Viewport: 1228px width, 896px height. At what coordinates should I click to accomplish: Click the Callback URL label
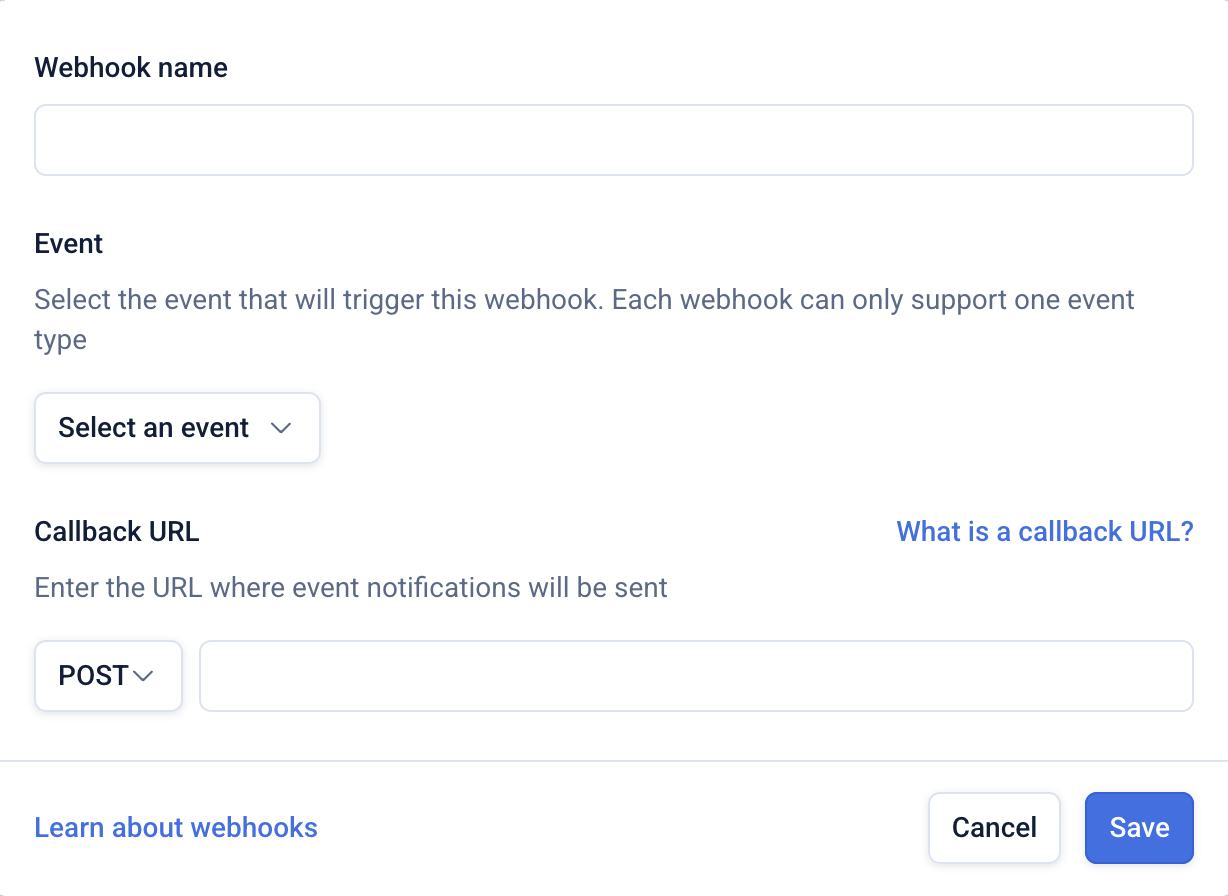(117, 531)
